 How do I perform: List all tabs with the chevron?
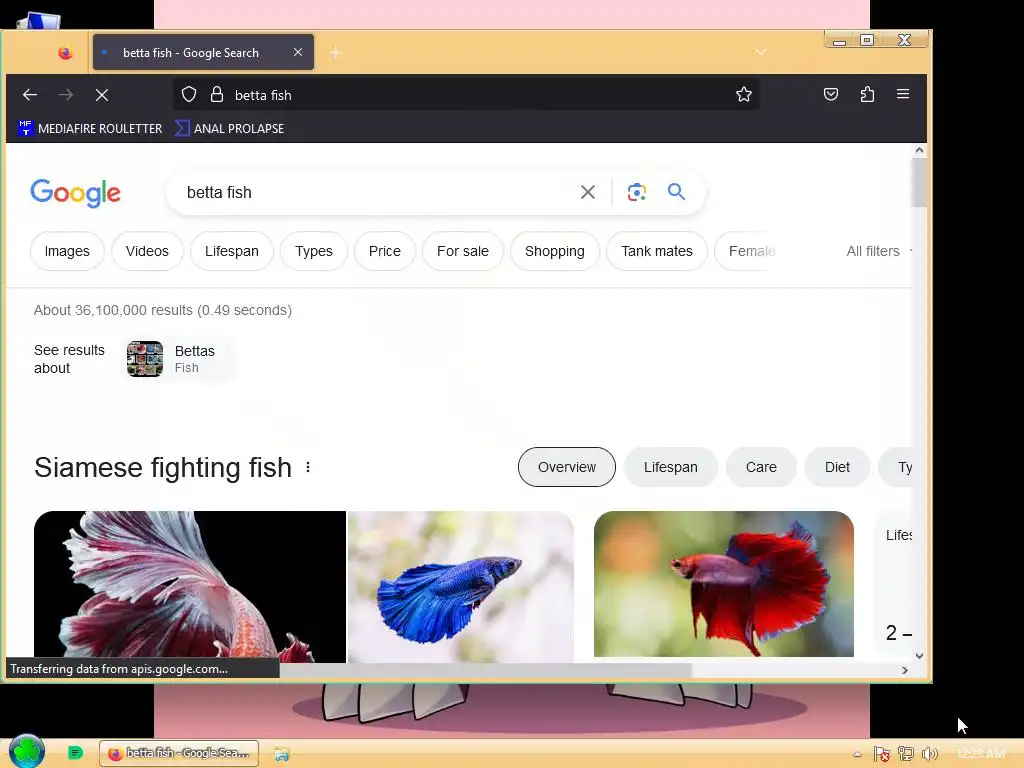click(x=761, y=52)
